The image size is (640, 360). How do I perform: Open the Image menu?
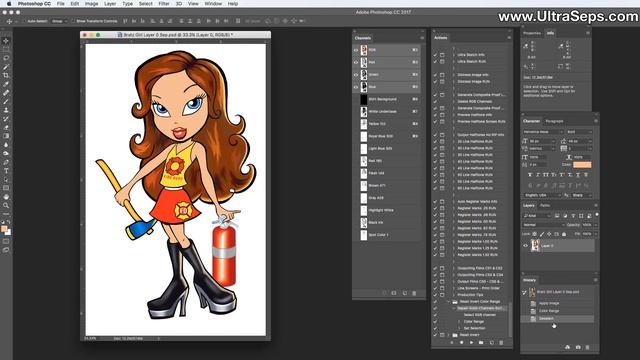pos(91,4)
